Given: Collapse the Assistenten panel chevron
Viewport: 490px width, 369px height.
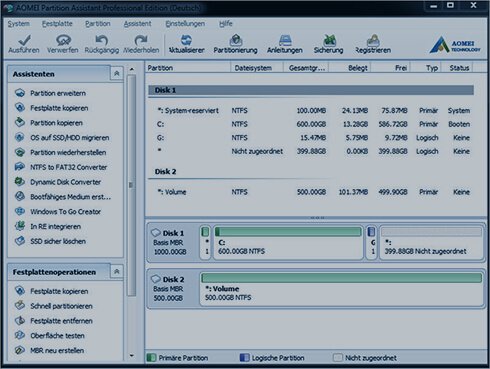Looking at the screenshot, I should tap(117, 73).
